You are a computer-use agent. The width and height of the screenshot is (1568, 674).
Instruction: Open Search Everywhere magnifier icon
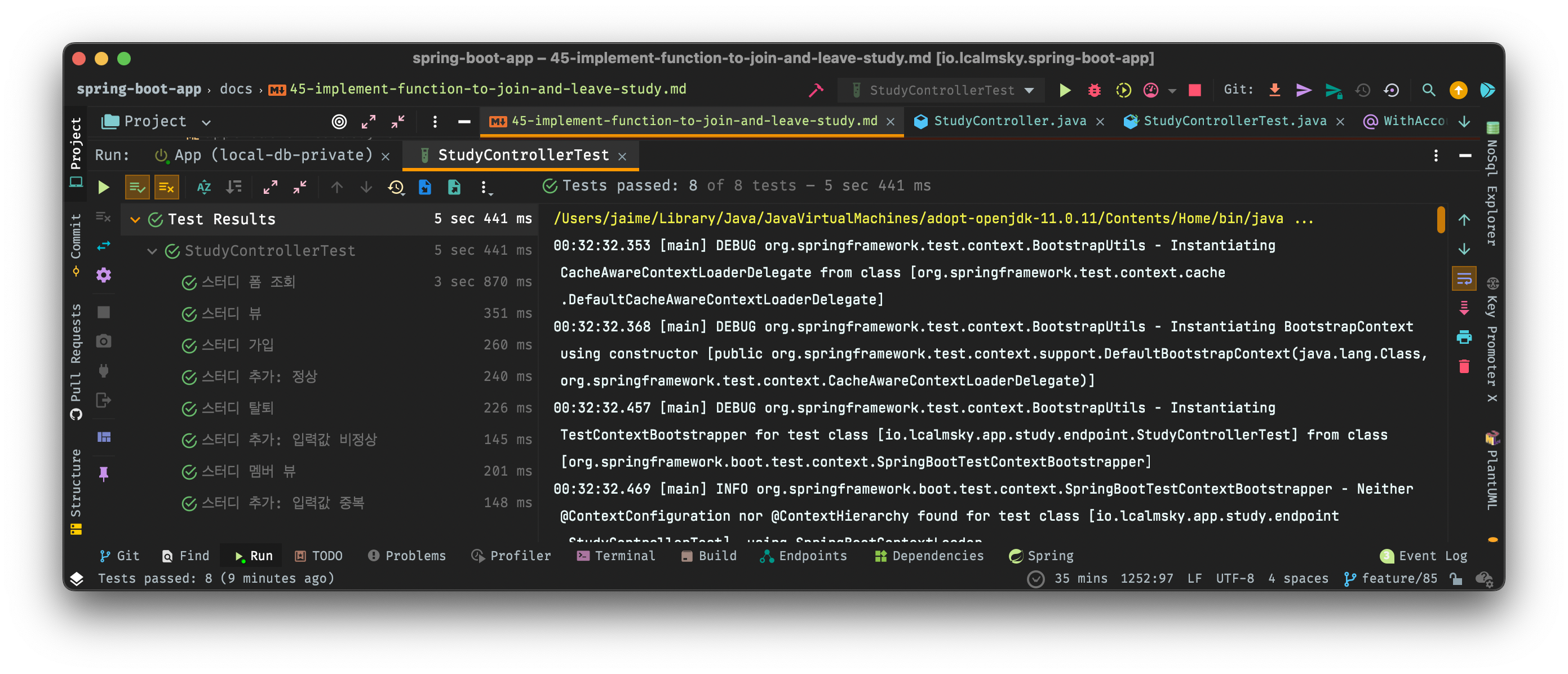(x=1428, y=90)
